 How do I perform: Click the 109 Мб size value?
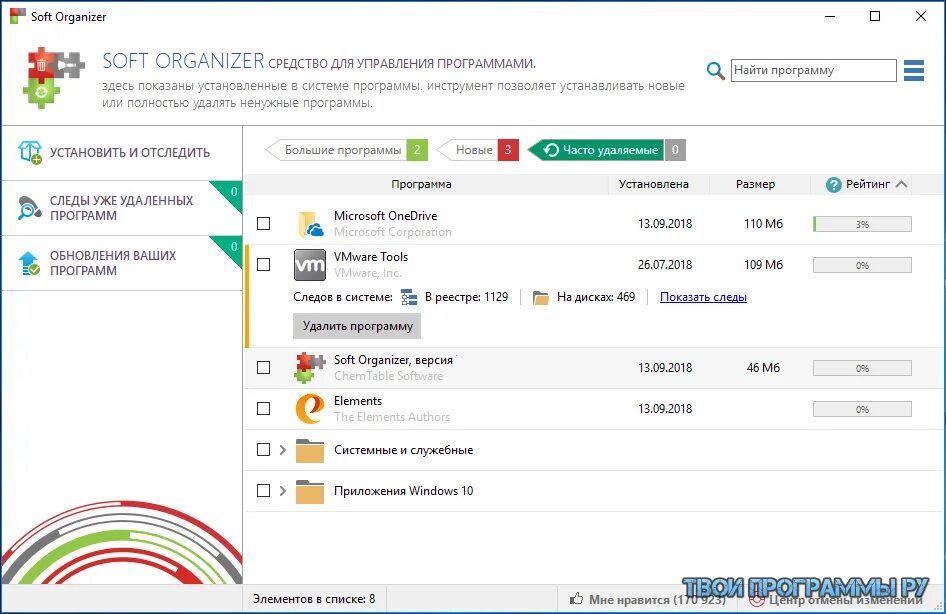point(763,265)
